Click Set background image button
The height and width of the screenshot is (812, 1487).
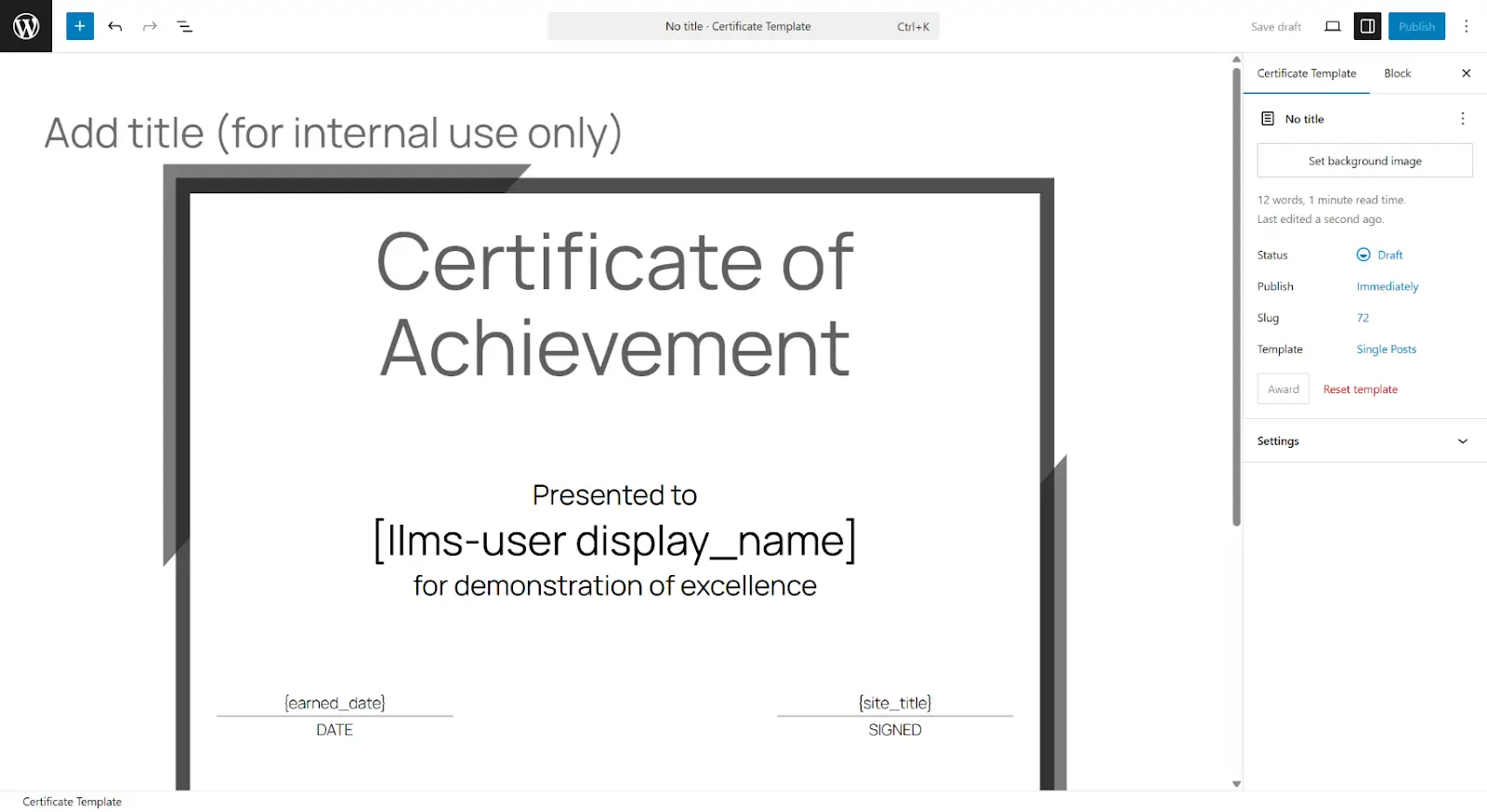pos(1364,161)
